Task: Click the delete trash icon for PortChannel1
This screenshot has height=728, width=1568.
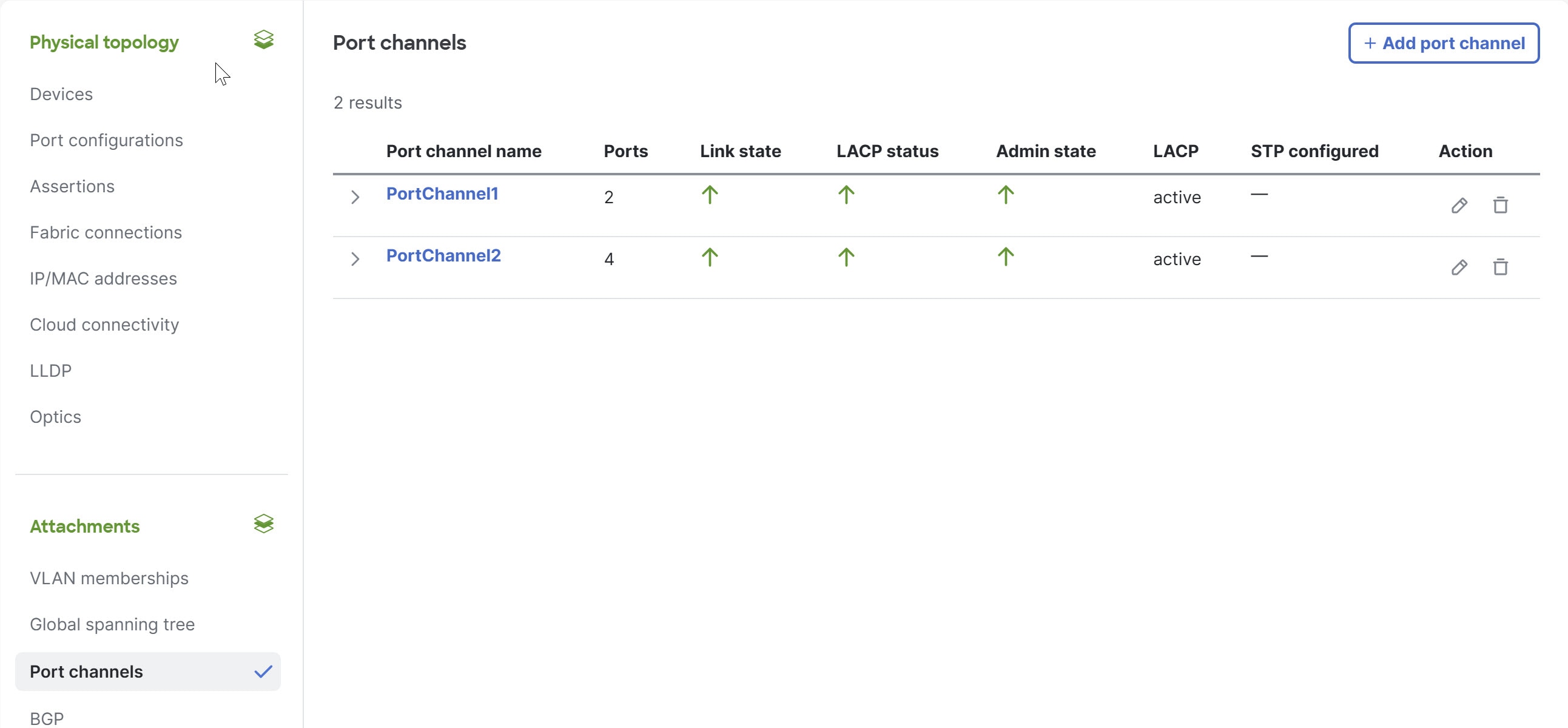Action: coord(1500,205)
